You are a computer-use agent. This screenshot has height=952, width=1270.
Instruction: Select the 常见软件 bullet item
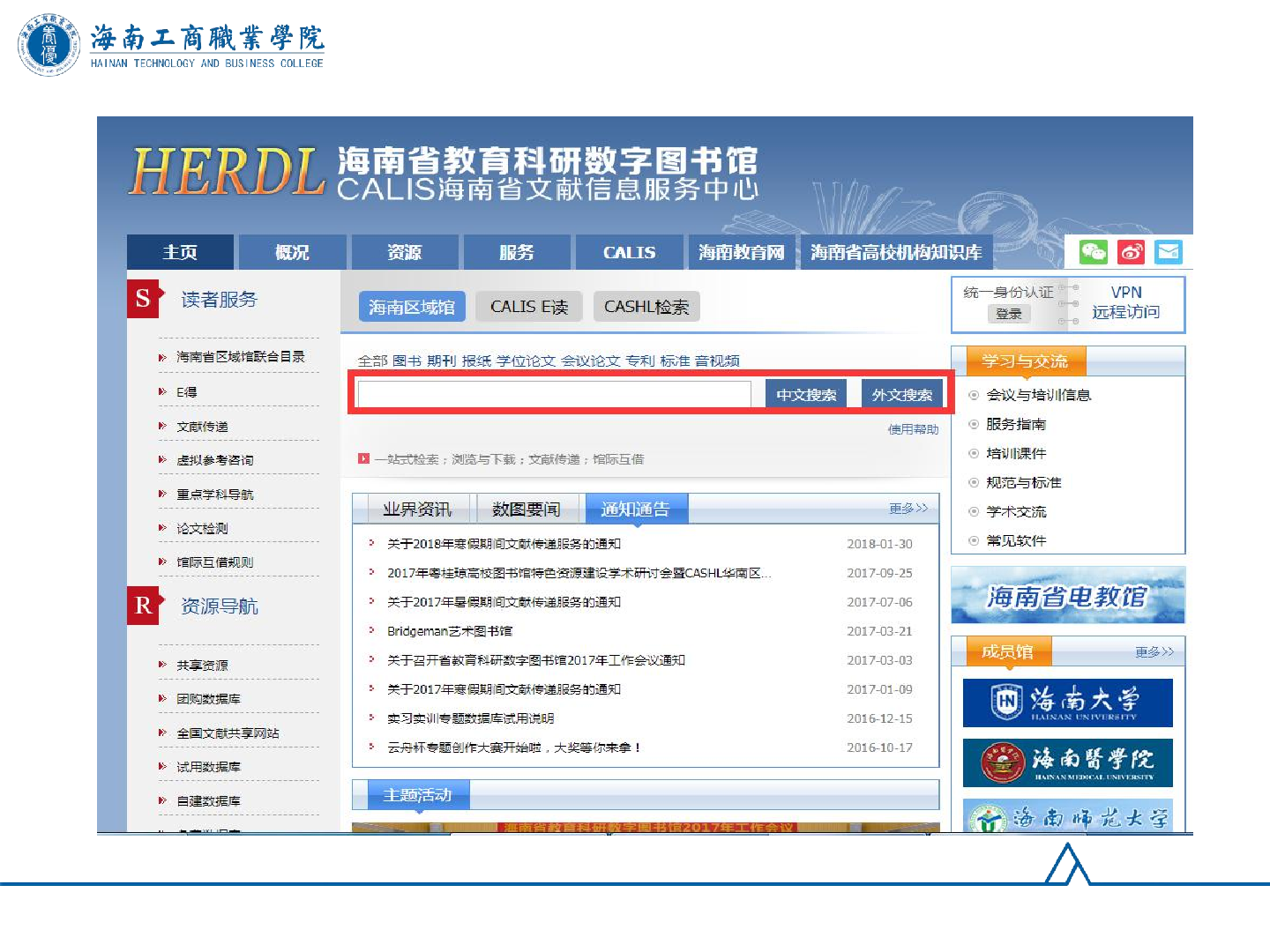[1015, 540]
